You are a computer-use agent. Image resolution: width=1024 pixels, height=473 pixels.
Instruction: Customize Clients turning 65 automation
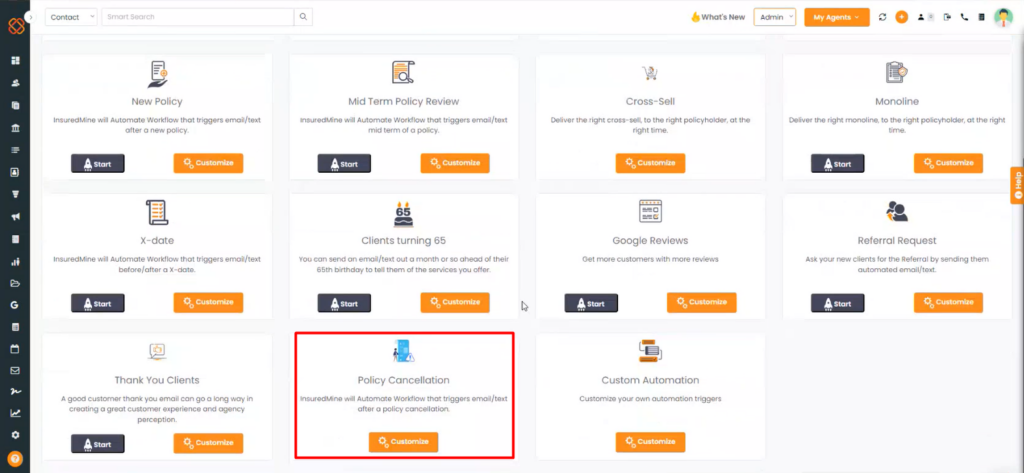pos(455,302)
